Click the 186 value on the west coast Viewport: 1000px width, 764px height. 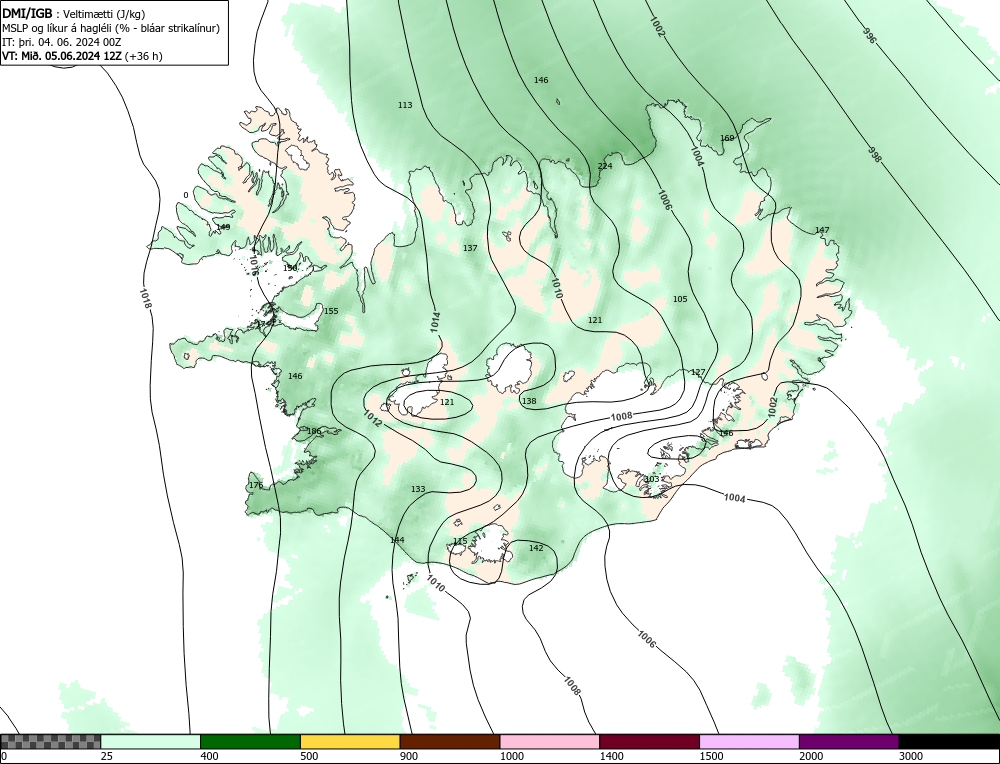[x=314, y=432]
